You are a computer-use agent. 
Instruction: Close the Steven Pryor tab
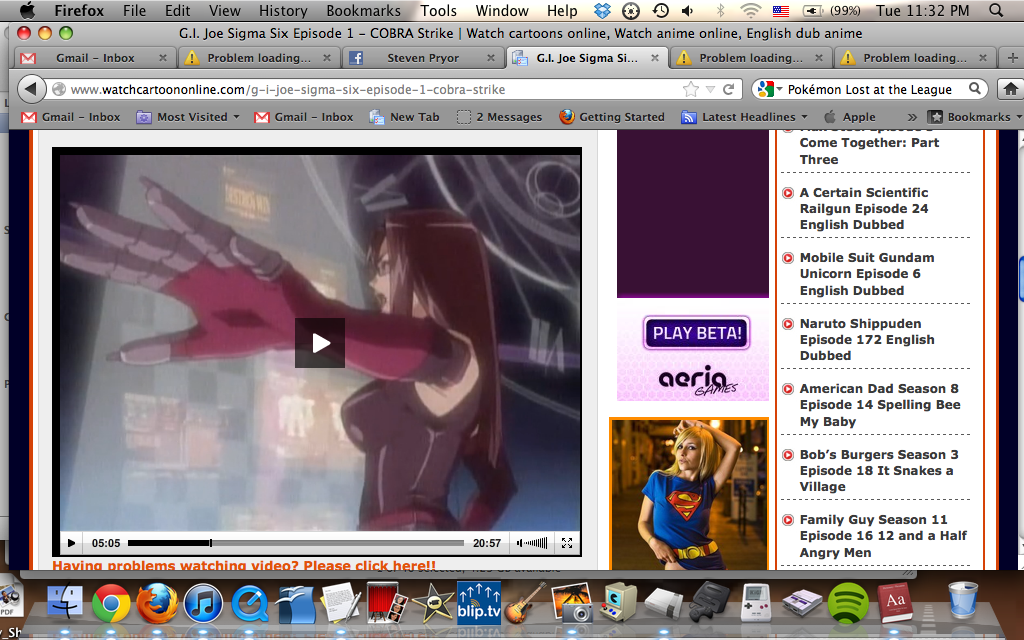click(490, 58)
